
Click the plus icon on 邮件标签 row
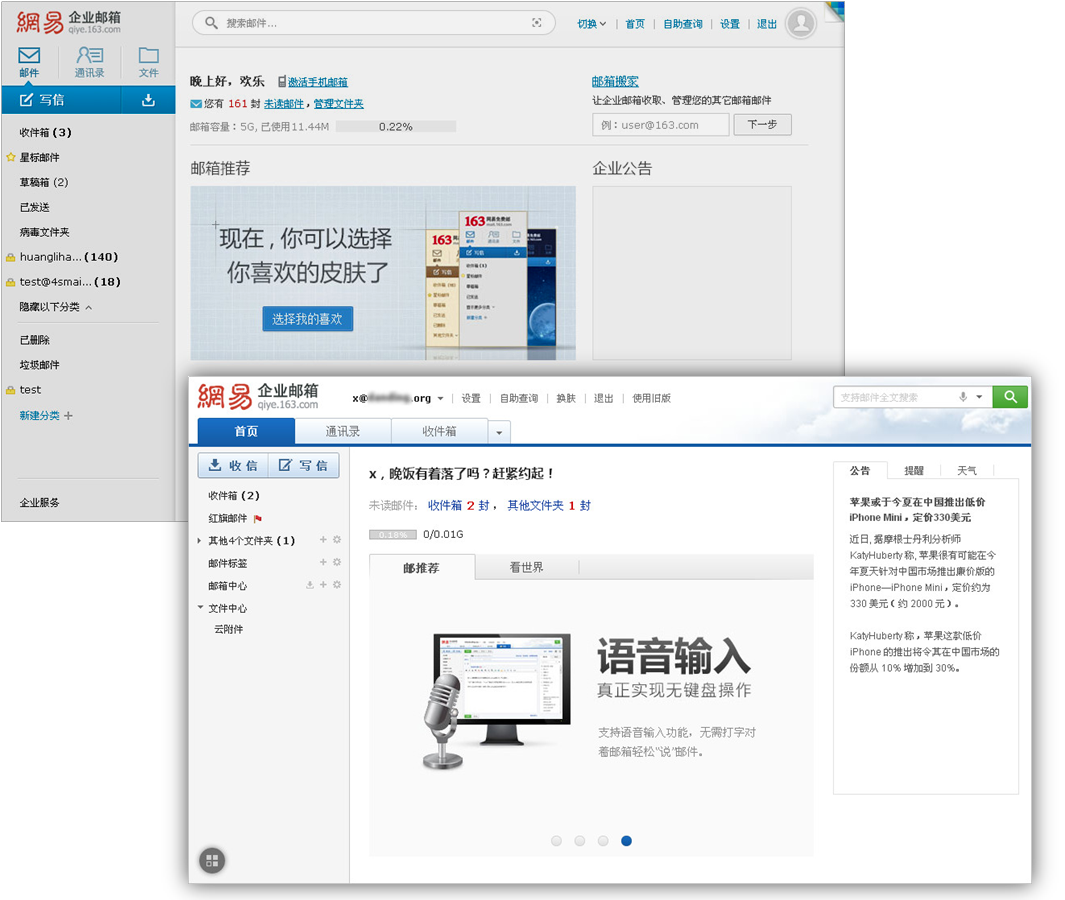(x=323, y=562)
